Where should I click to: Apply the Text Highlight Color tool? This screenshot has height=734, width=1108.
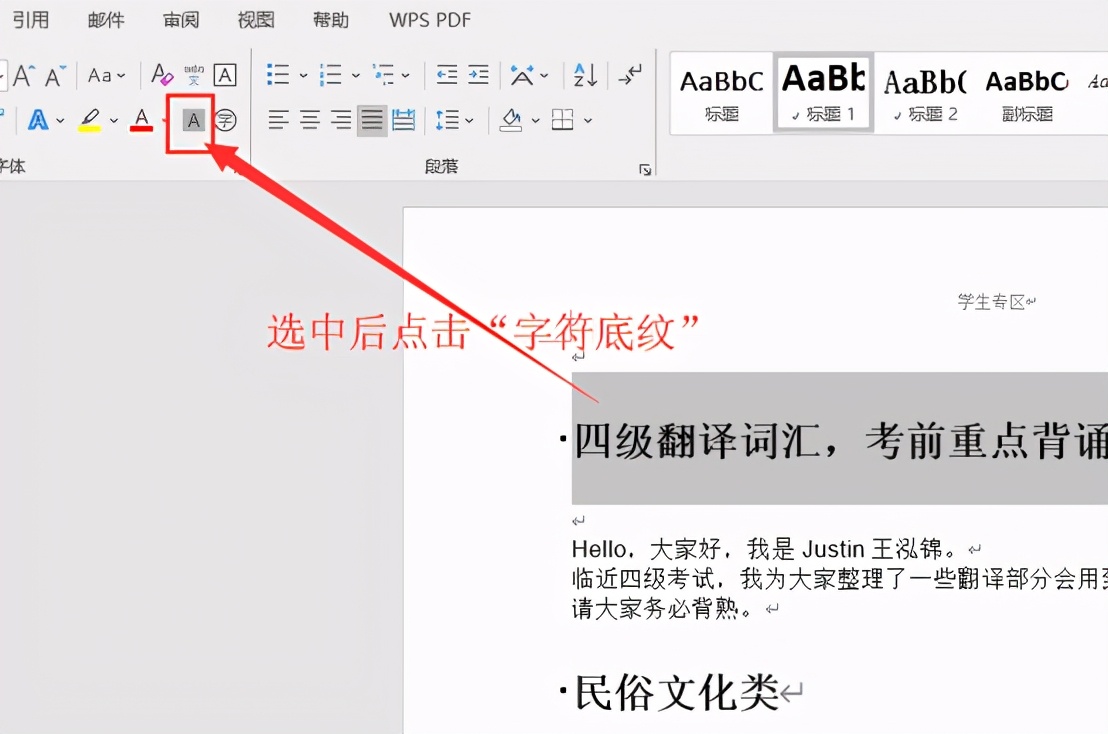pos(88,119)
